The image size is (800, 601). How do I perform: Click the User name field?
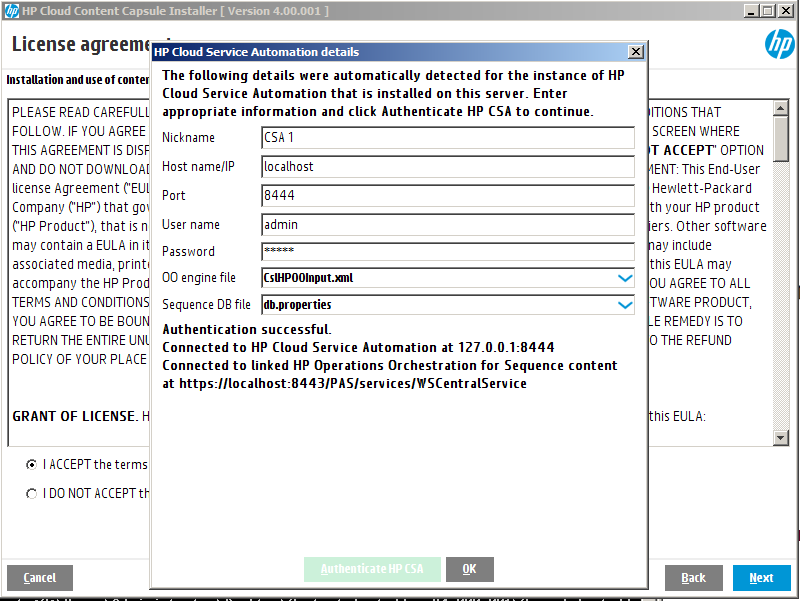(447, 225)
